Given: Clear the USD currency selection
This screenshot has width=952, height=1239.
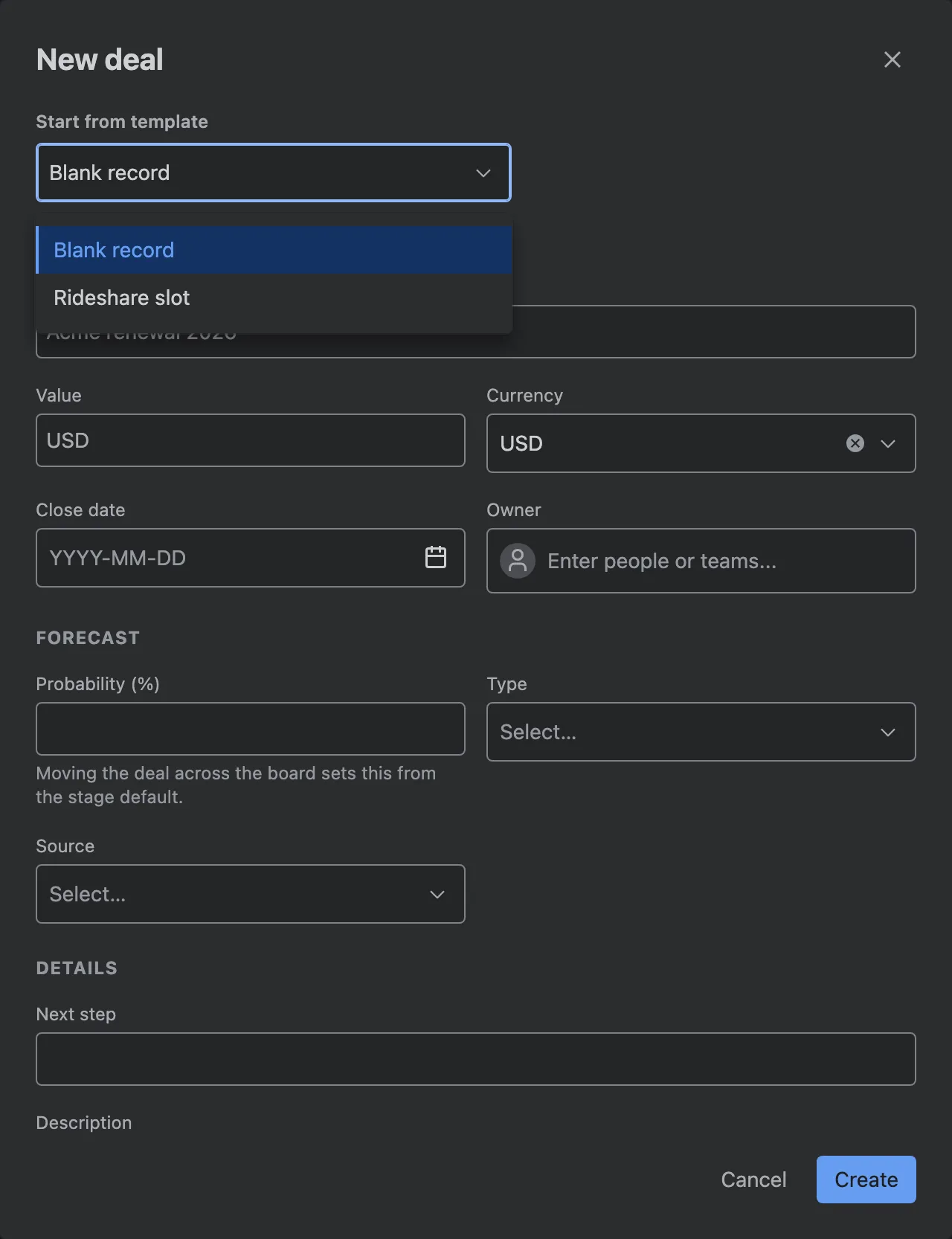Looking at the screenshot, I should pyautogui.click(x=855, y=443).
